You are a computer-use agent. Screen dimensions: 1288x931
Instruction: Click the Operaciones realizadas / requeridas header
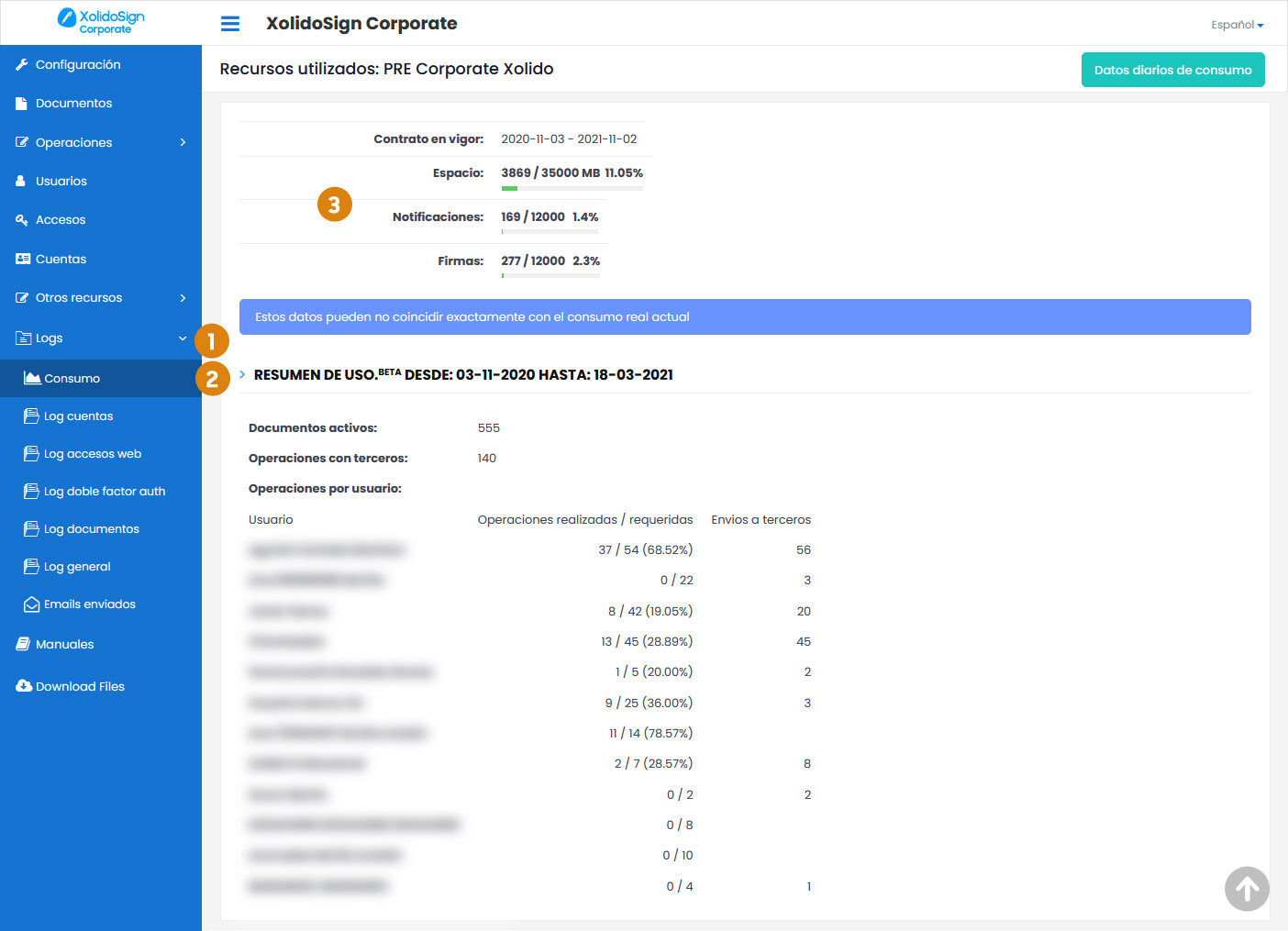585,520
